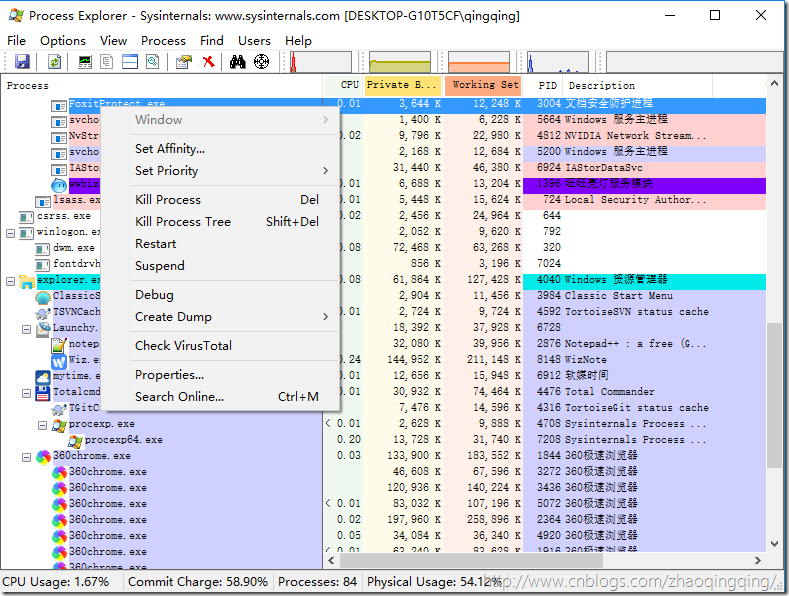The image size is (789, 596).
Task: Collapse the parent 360chrome.exe tree node
Action: (26, 458)
